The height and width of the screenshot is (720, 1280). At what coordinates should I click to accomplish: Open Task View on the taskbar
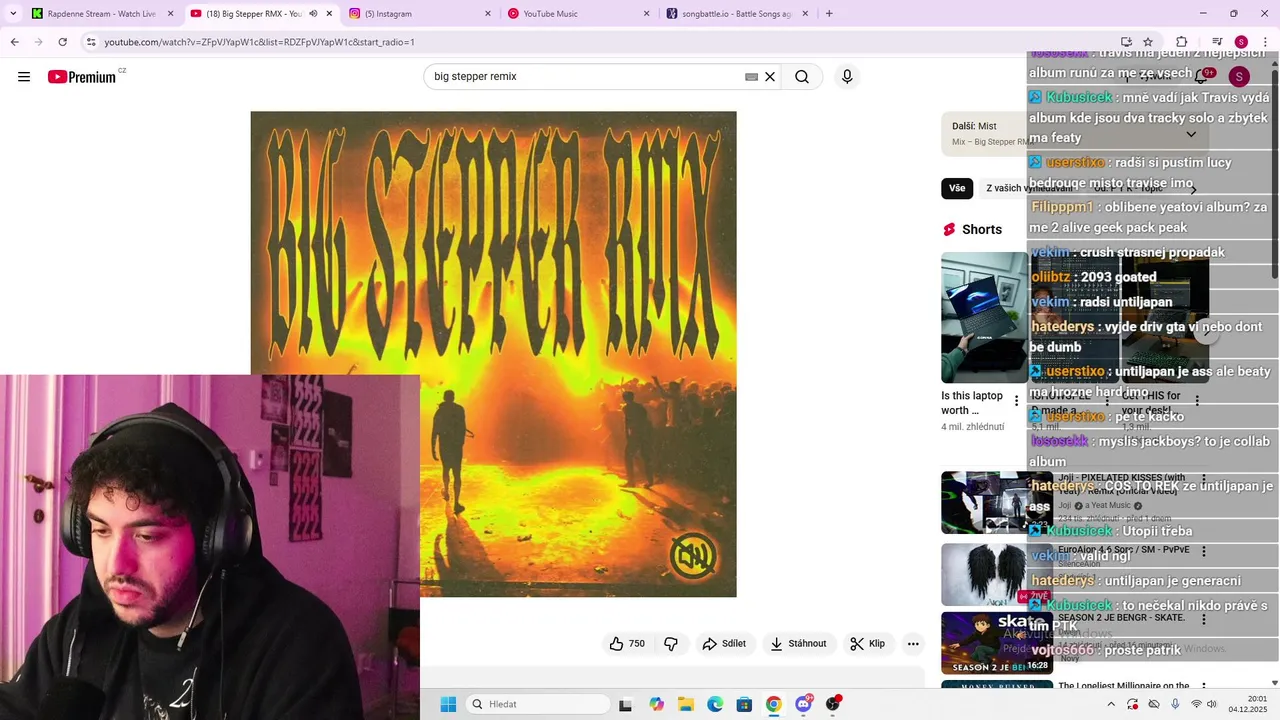(x=625, y=704)
